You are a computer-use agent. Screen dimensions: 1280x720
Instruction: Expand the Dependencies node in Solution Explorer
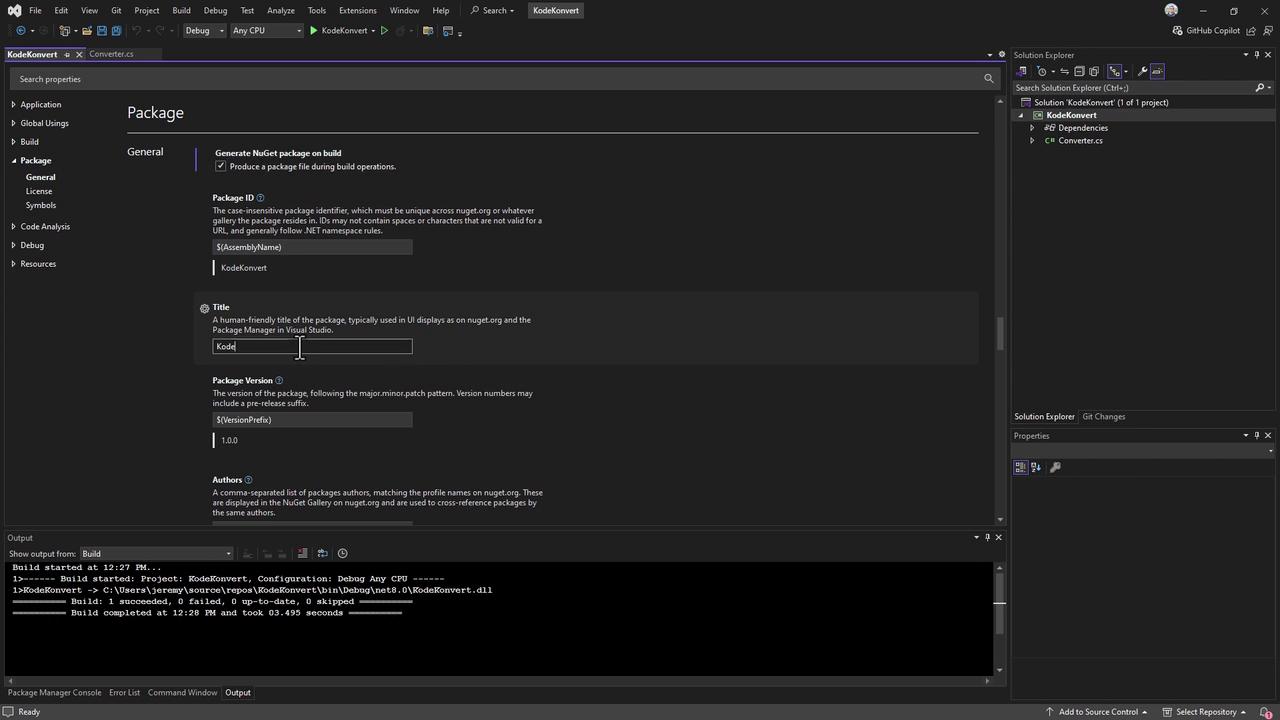click(1032, 128)
